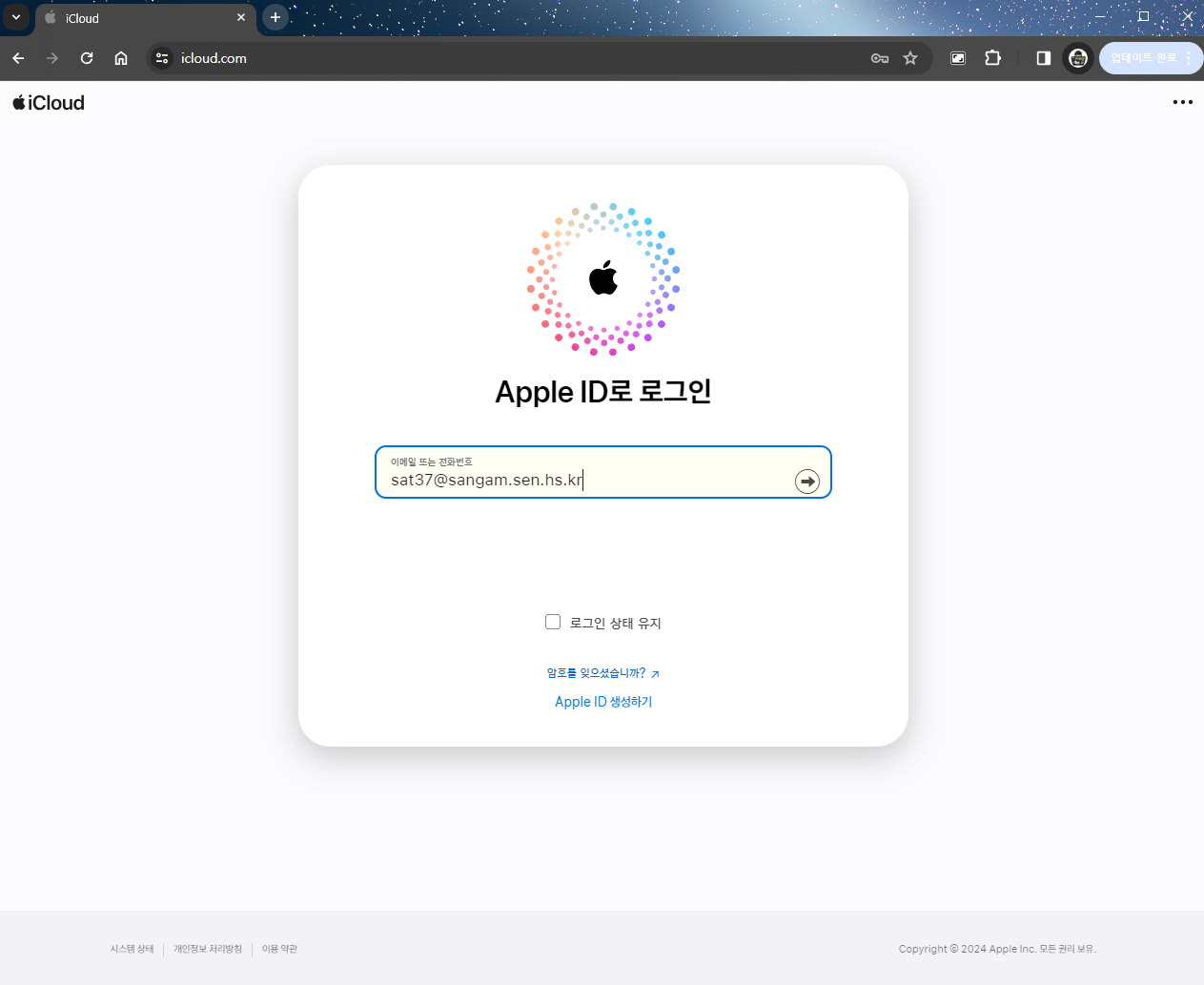
Task: Close the iCloud tab
Action: (x=241, y=17)
